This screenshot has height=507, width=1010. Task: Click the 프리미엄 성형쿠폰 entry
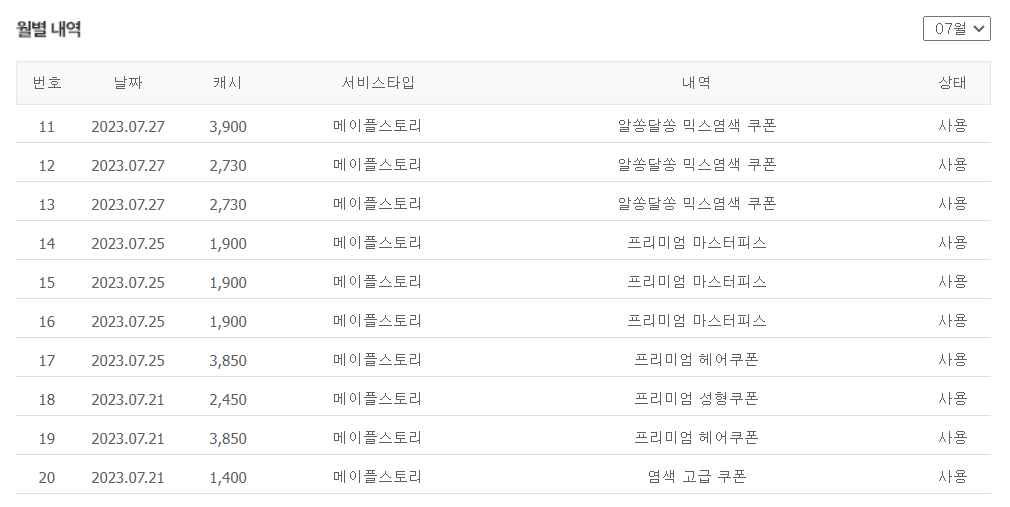coord(697,399)
